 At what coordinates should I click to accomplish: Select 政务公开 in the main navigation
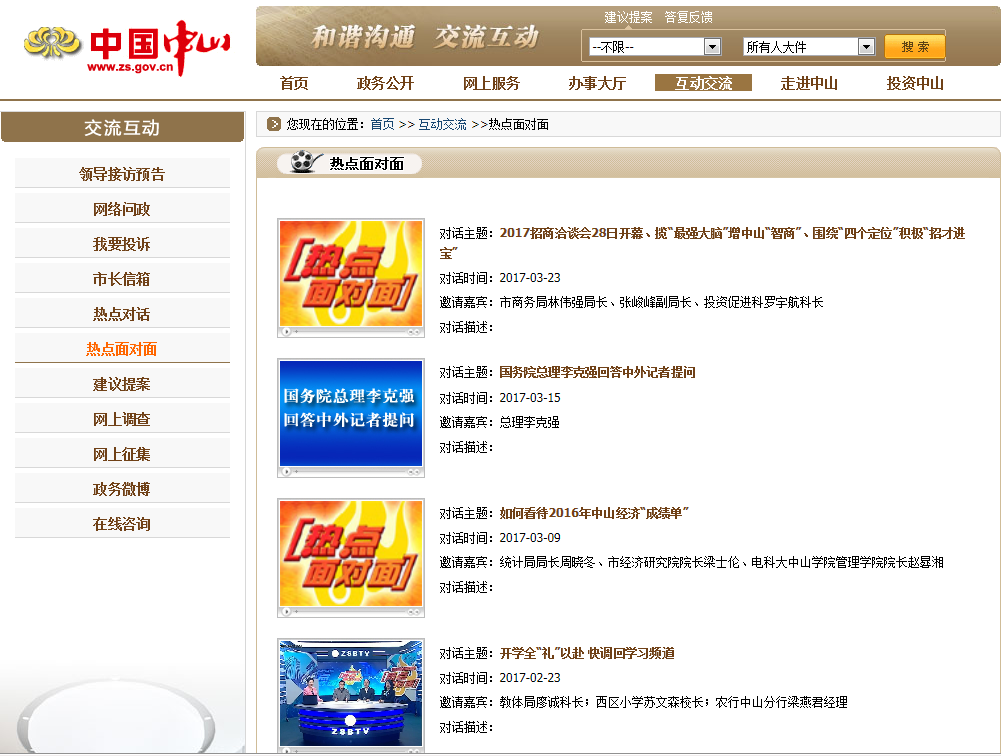[x=385, y=83]
